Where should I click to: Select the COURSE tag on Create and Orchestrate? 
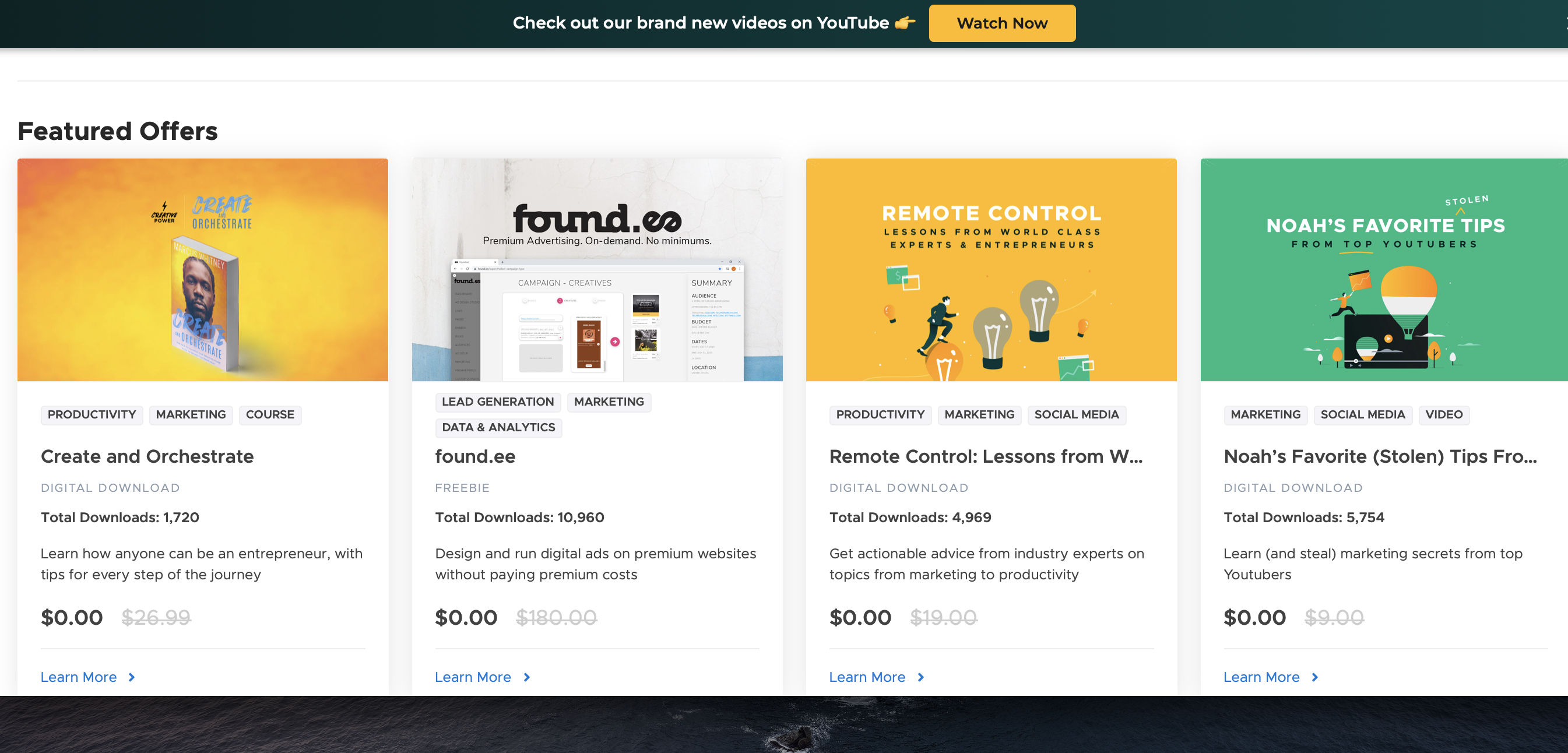coord(270,414)
